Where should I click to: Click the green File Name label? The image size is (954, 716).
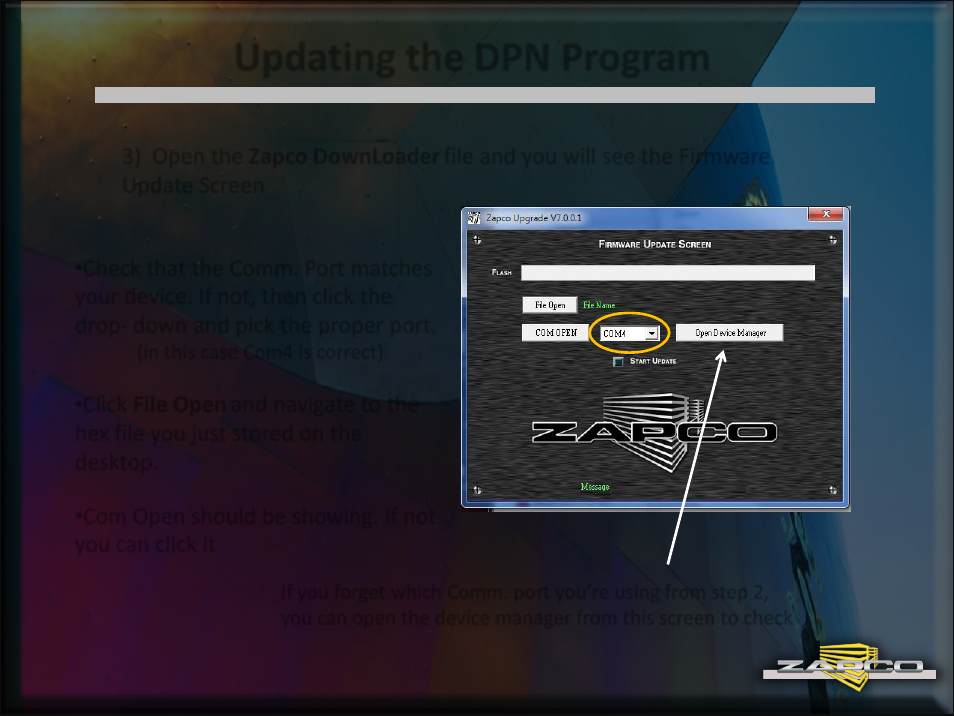[x=599, y=305]
